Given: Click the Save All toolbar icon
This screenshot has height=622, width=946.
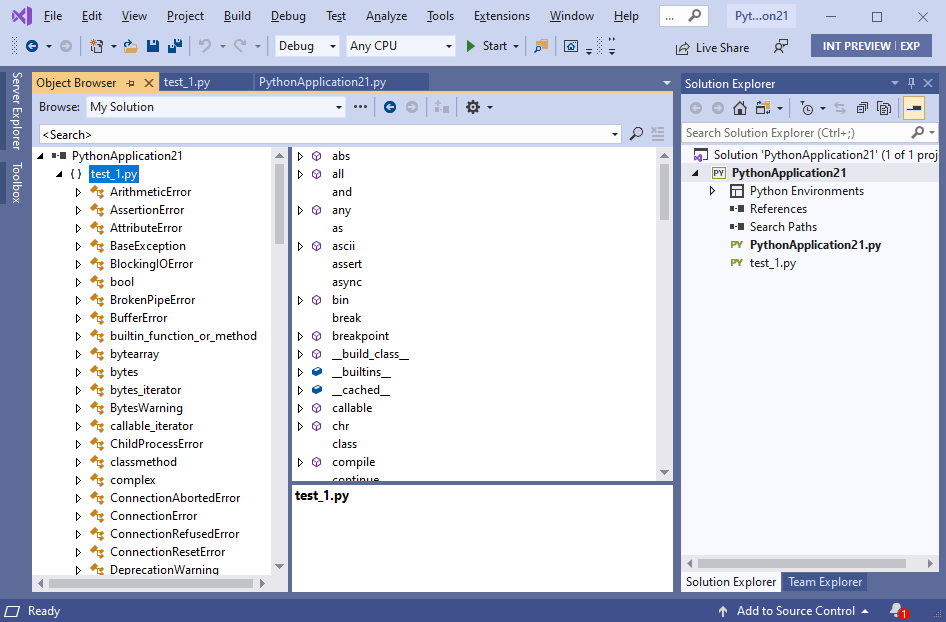Looking at the screenshot, I should [x=175, y=46].
